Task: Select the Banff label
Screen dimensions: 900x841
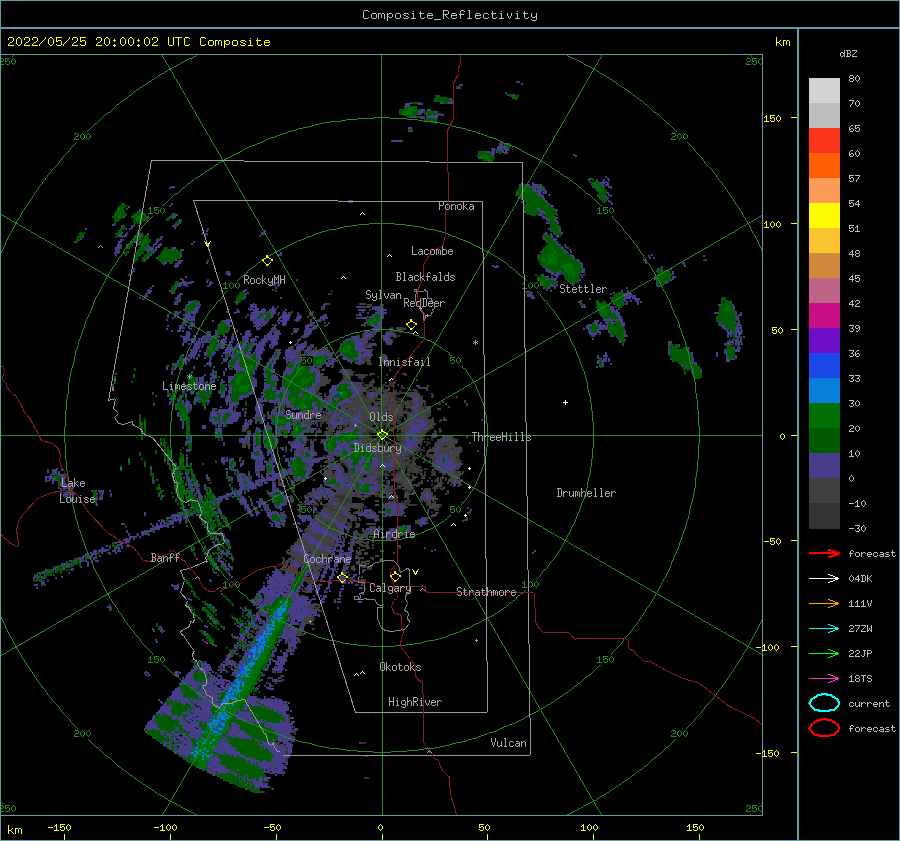Action: [165, 557]
